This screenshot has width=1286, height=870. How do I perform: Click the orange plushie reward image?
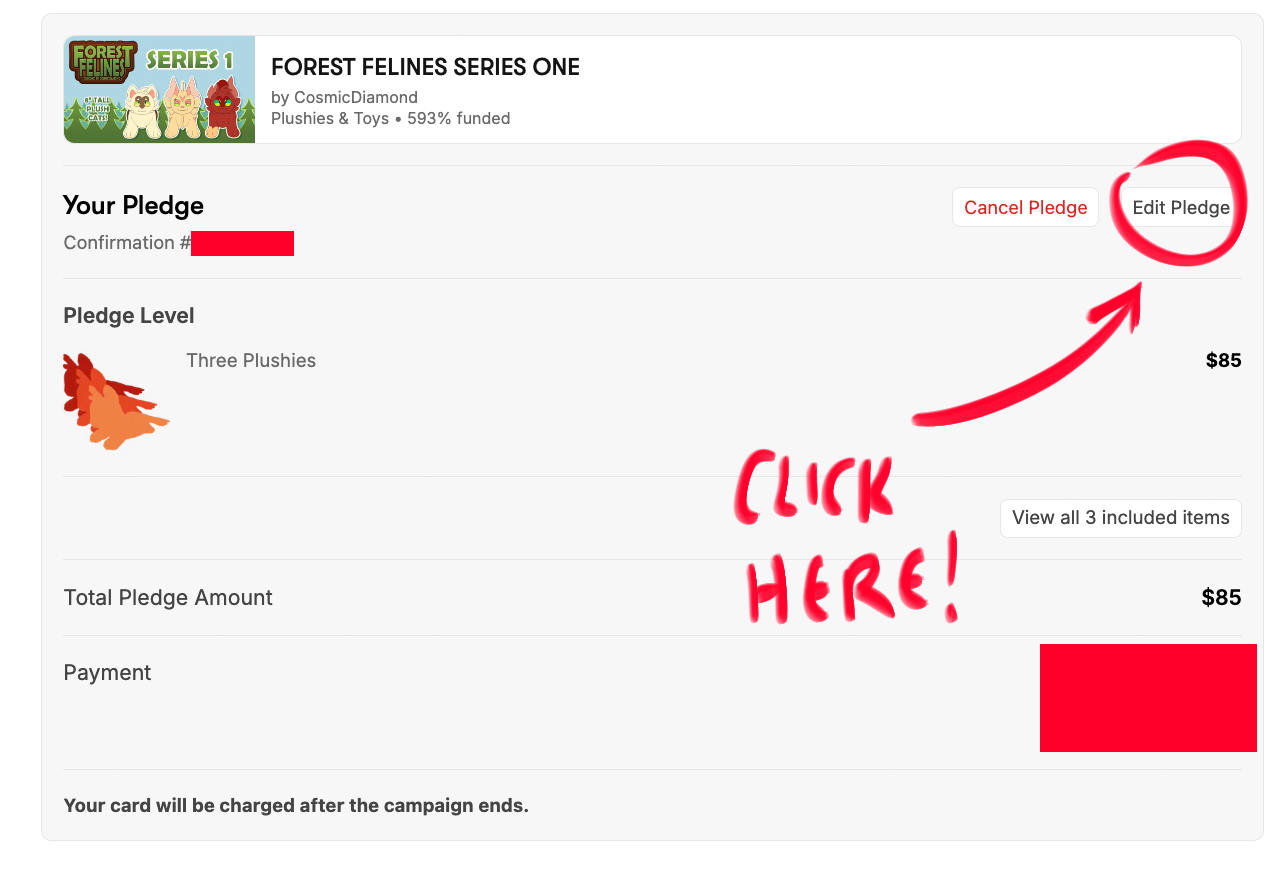pos(114,400)
